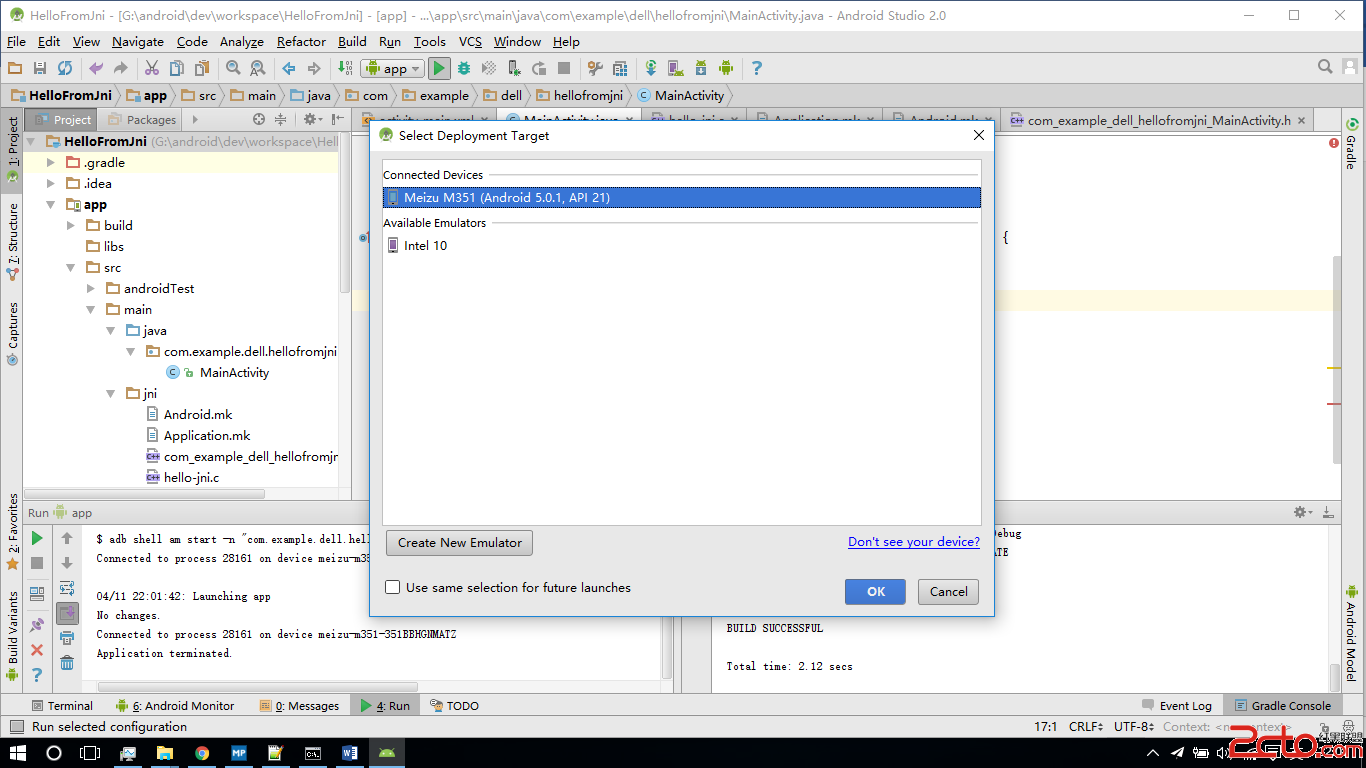The image size is (1366, 768).
Task: Open Chrome from the taskbar
Action: 202,752
